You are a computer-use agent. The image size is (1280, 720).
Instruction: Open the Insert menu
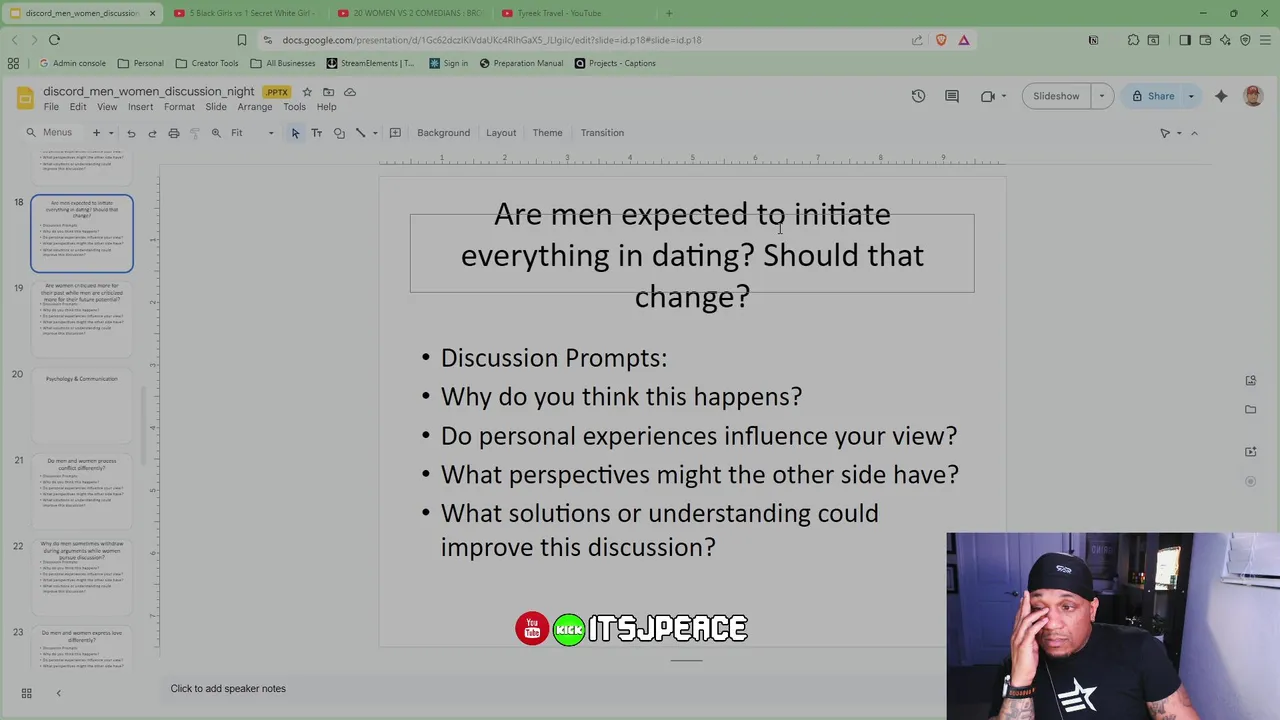coord(140,107)
